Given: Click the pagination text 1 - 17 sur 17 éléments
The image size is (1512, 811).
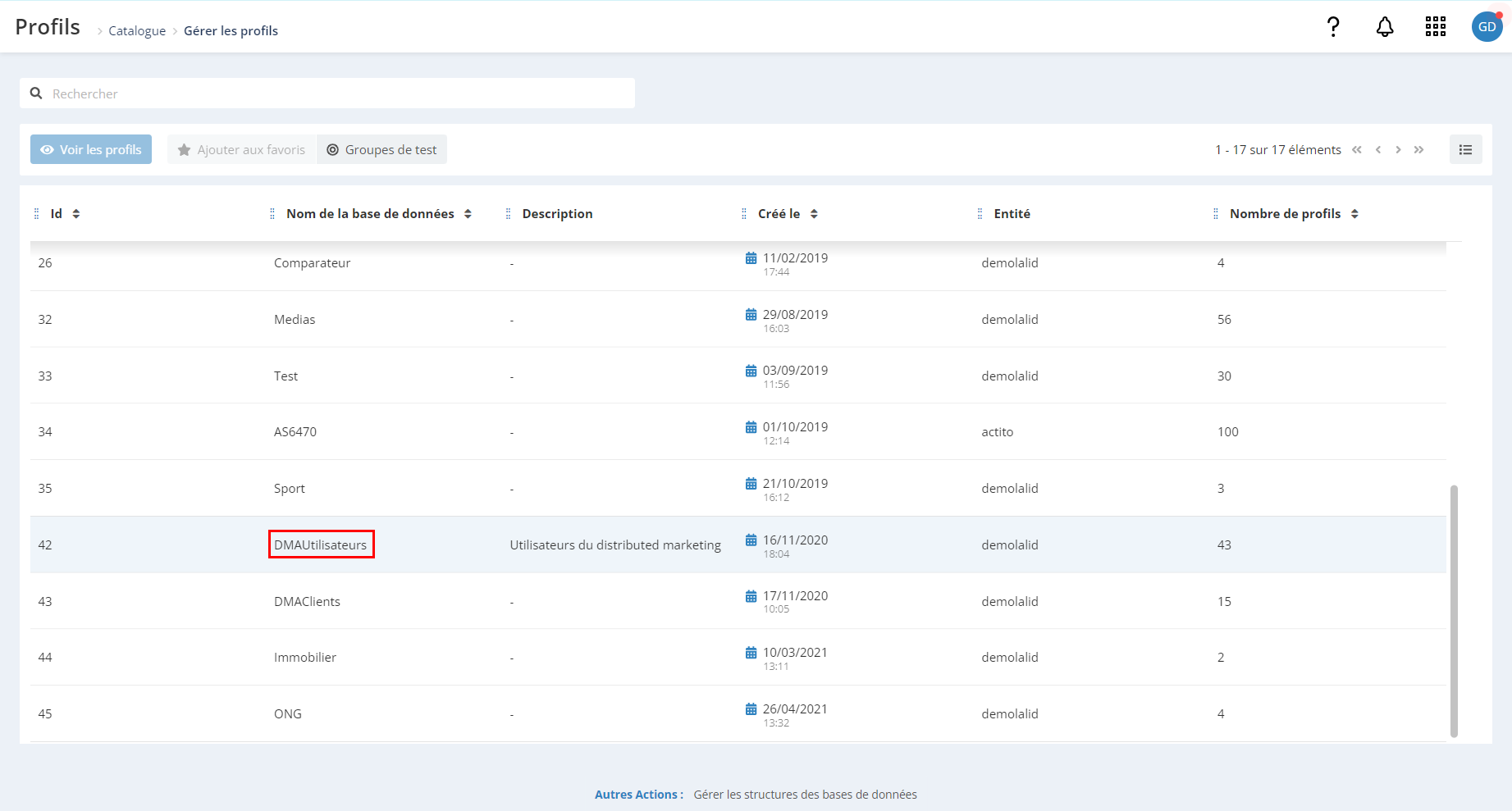Looking at the screenshot, I should tap(1278, 149).
